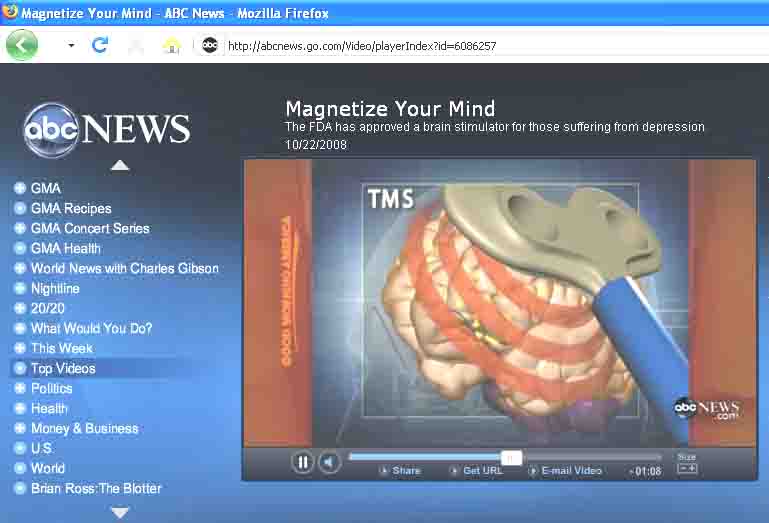Mute the video with speaker button
The width and height of the screenshot is (769, 523).
coord(329,462)
